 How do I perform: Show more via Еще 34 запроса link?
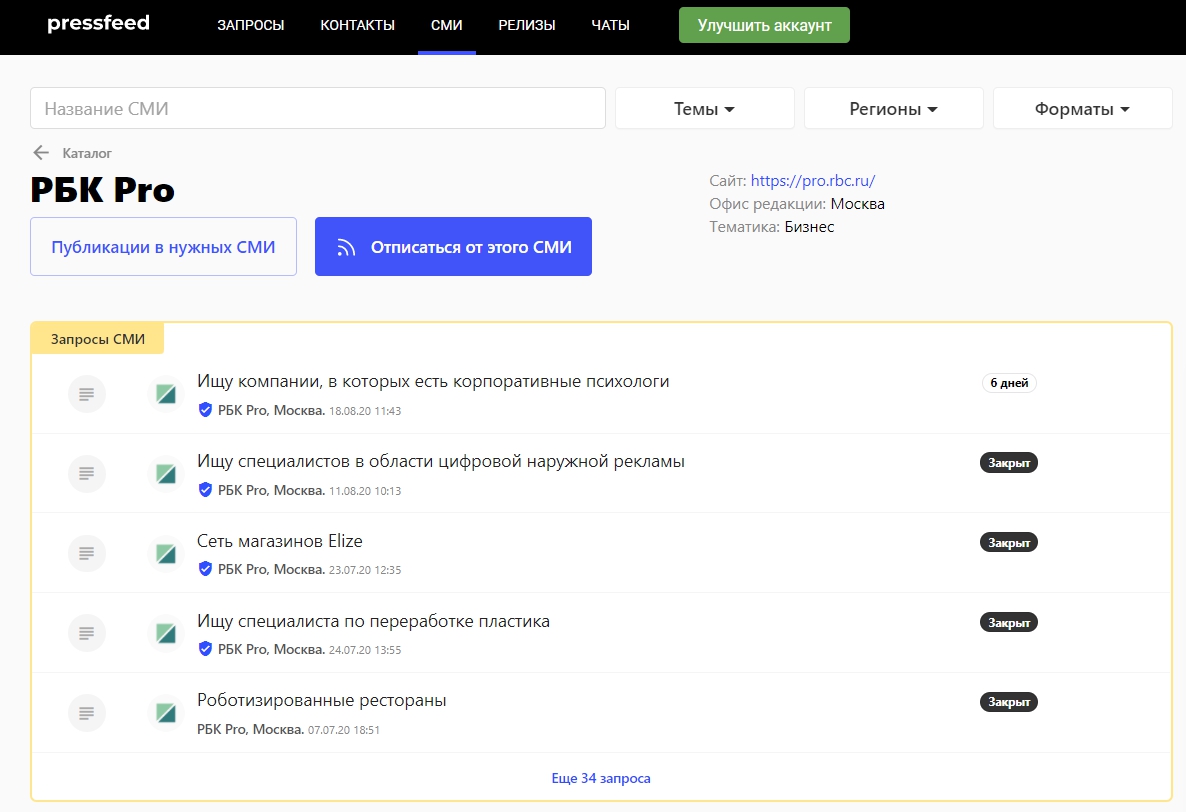tap(600, 778)
